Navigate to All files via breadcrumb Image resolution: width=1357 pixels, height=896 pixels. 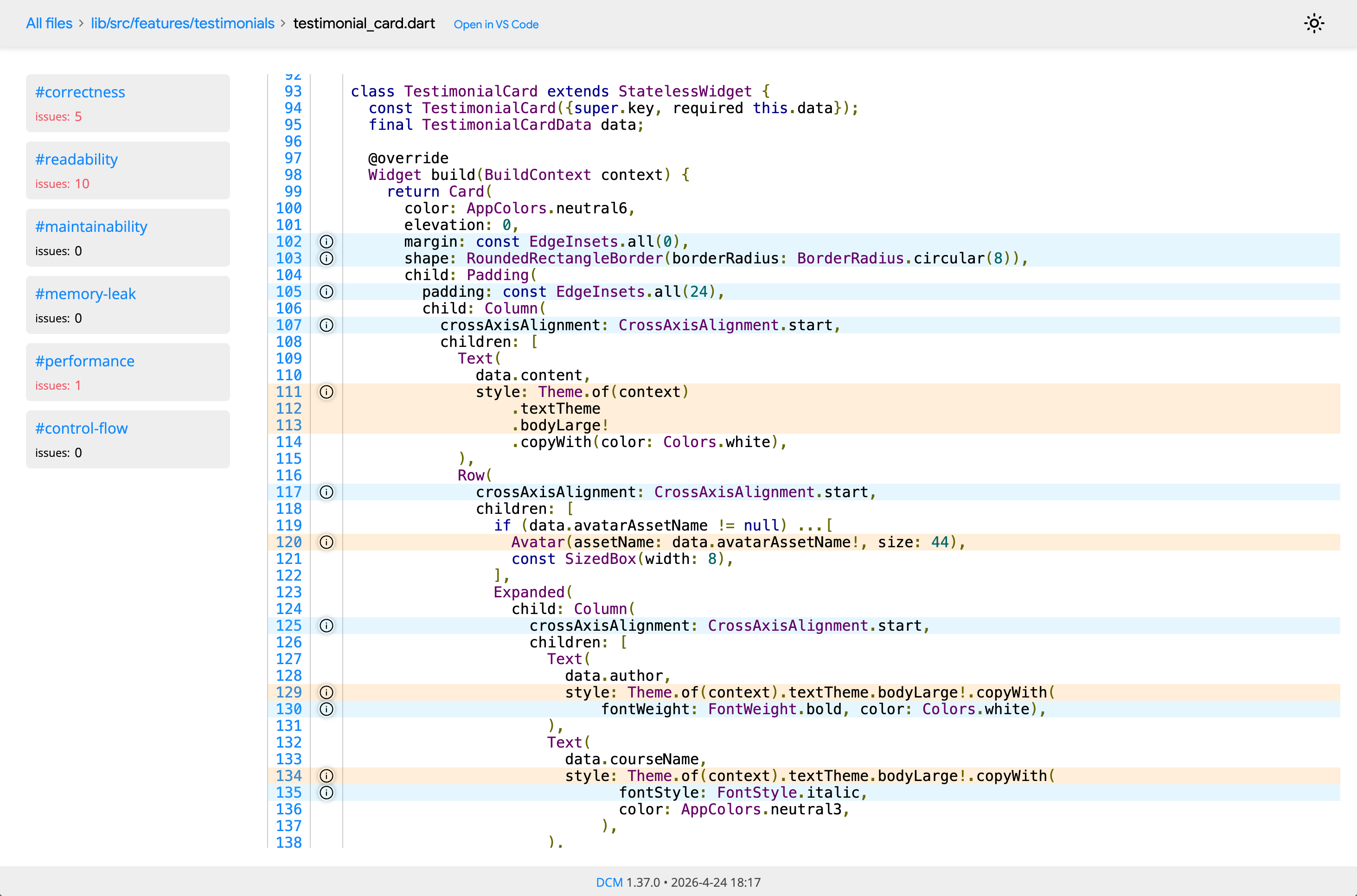coord(49,24)
